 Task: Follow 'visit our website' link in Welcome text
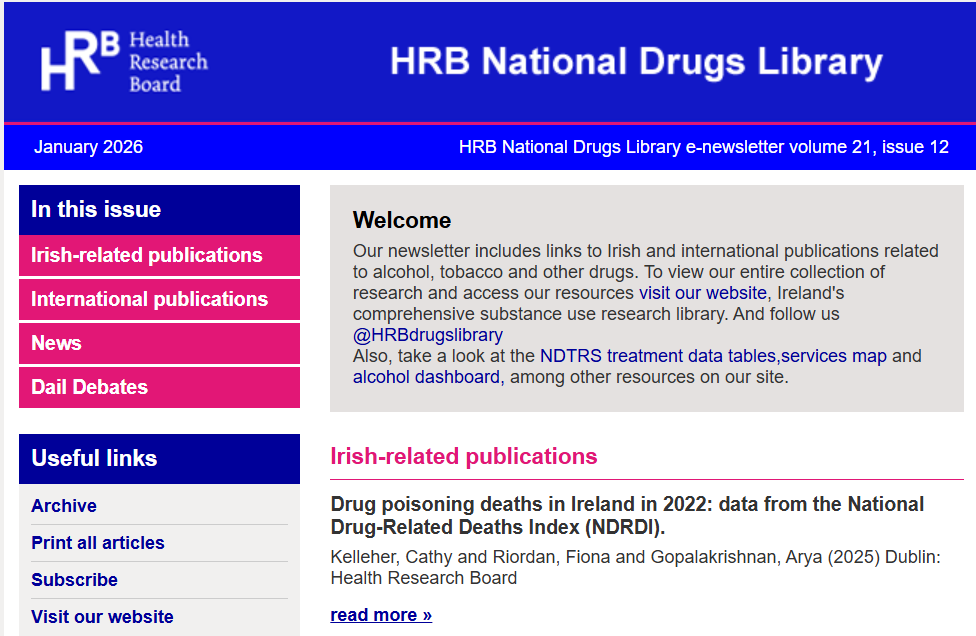click(703, 292)
